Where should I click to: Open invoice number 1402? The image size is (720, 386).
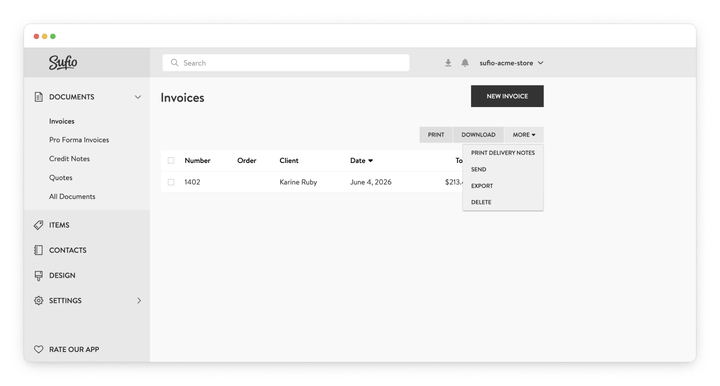[192, 182]
